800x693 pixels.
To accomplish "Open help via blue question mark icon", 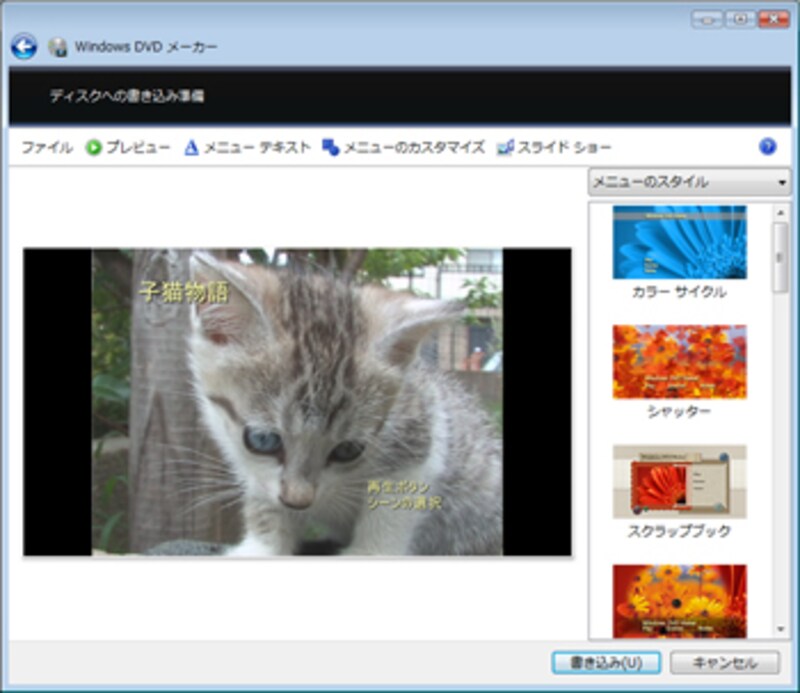I will [x=767, y=146].
